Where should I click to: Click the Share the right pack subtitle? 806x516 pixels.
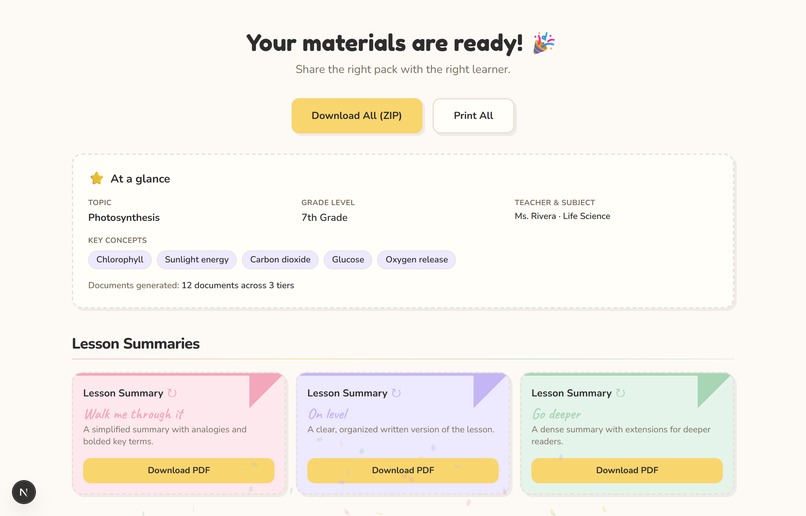tap(403, 69)
